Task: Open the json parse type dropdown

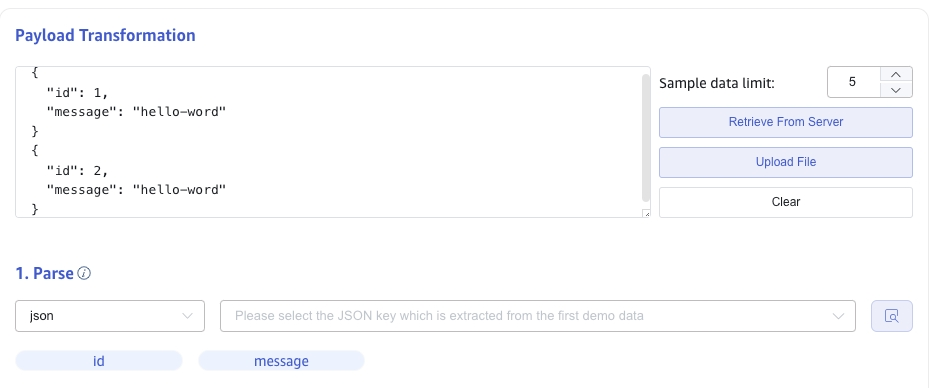Action: pyautogui.click(x=110, y=316)
